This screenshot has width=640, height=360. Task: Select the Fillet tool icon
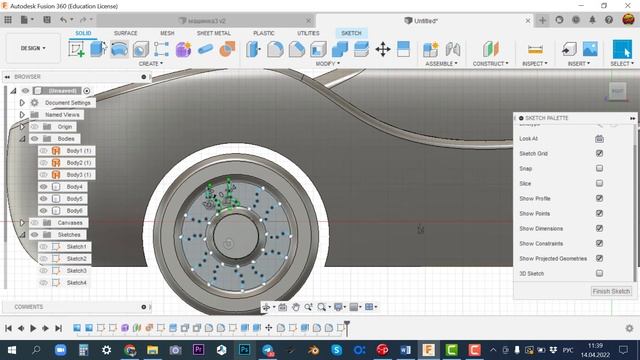click(275, 49)
